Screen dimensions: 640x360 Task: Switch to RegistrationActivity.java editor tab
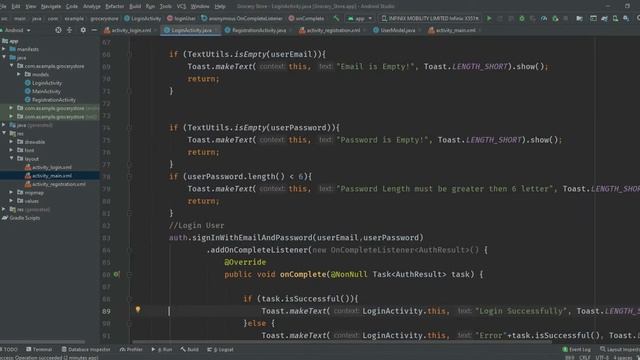click(258, 30)
